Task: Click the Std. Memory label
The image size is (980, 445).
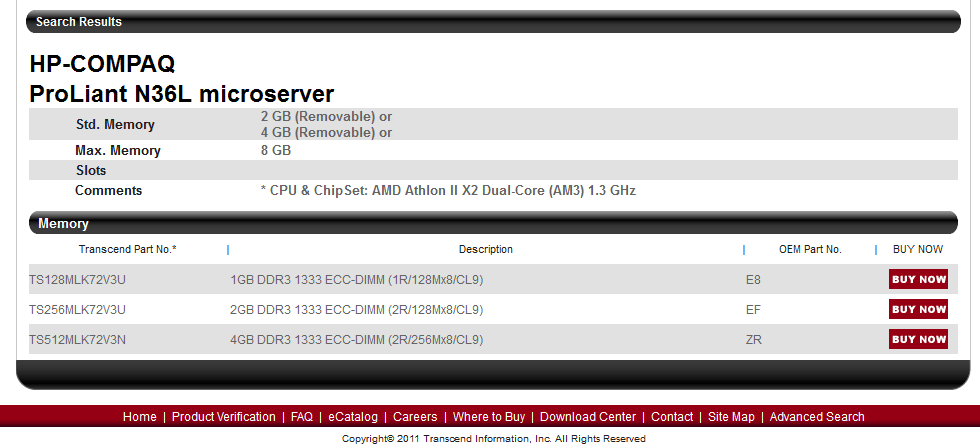Action: click(x=115, y=124)
